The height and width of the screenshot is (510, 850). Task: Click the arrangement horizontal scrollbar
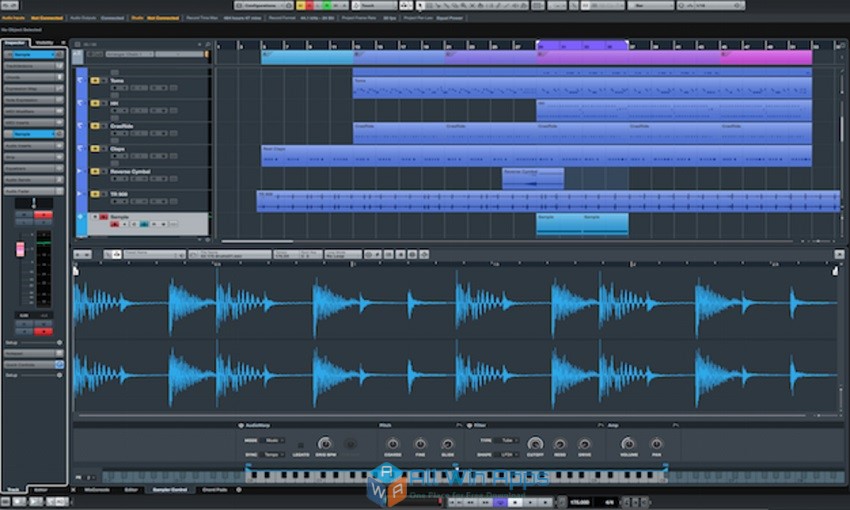(x=257, y=242)
